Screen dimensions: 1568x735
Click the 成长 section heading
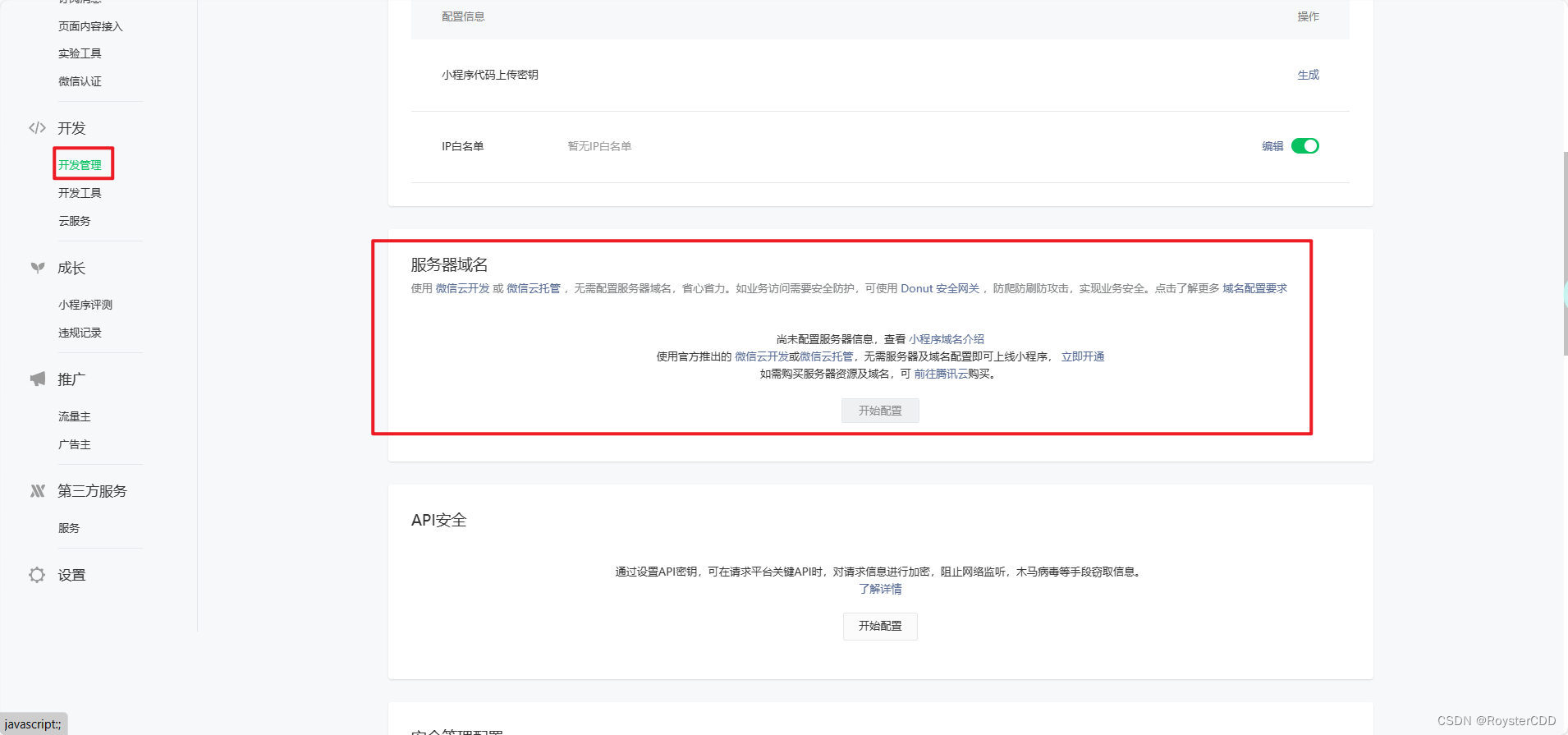click(71, 268)
